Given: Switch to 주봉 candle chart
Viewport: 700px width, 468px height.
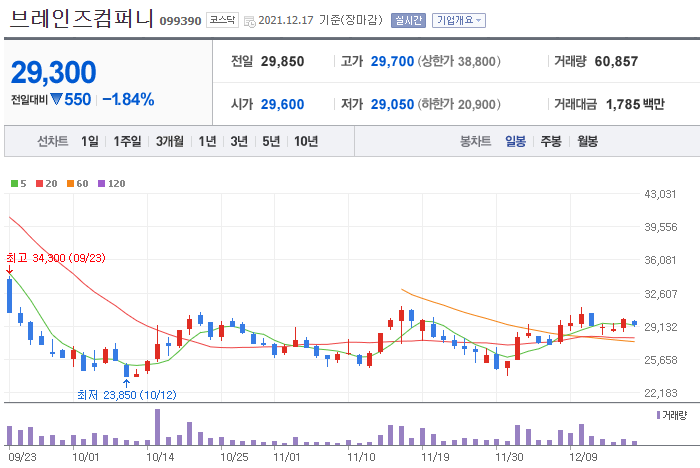Looking at the screenshot, I should [551, 142].
